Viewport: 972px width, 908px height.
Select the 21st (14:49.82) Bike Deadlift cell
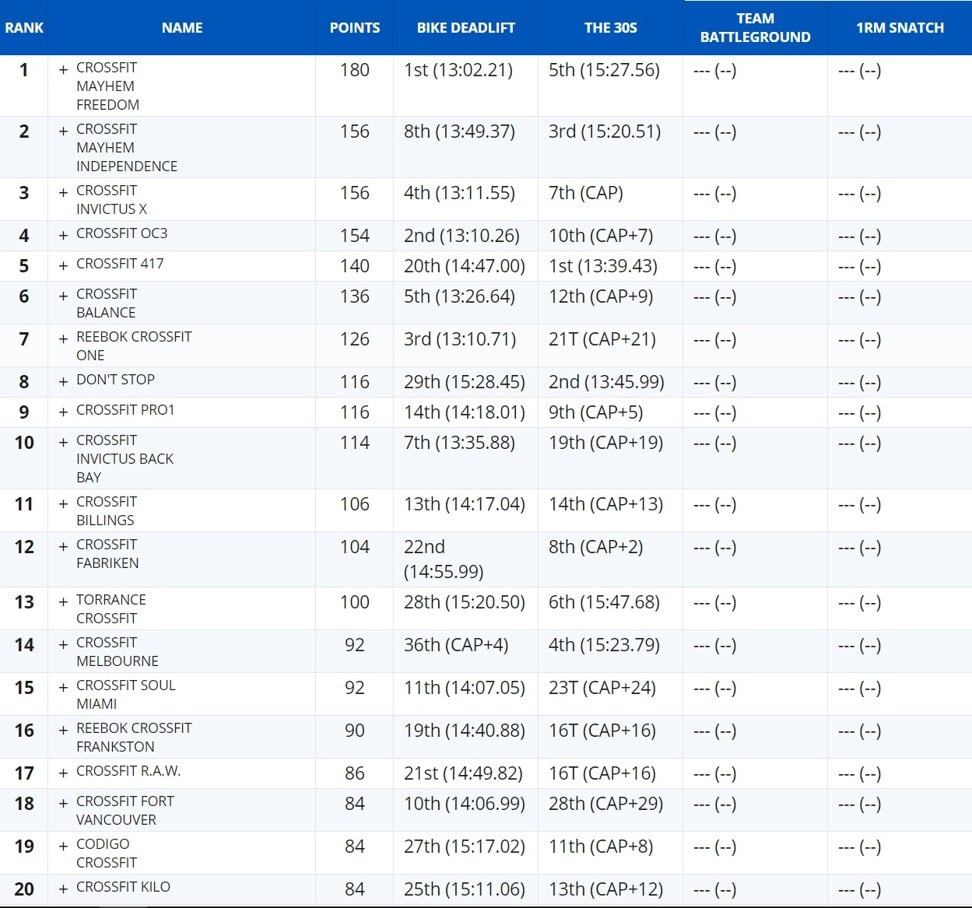pyautogui.click(x=463, y=773)
